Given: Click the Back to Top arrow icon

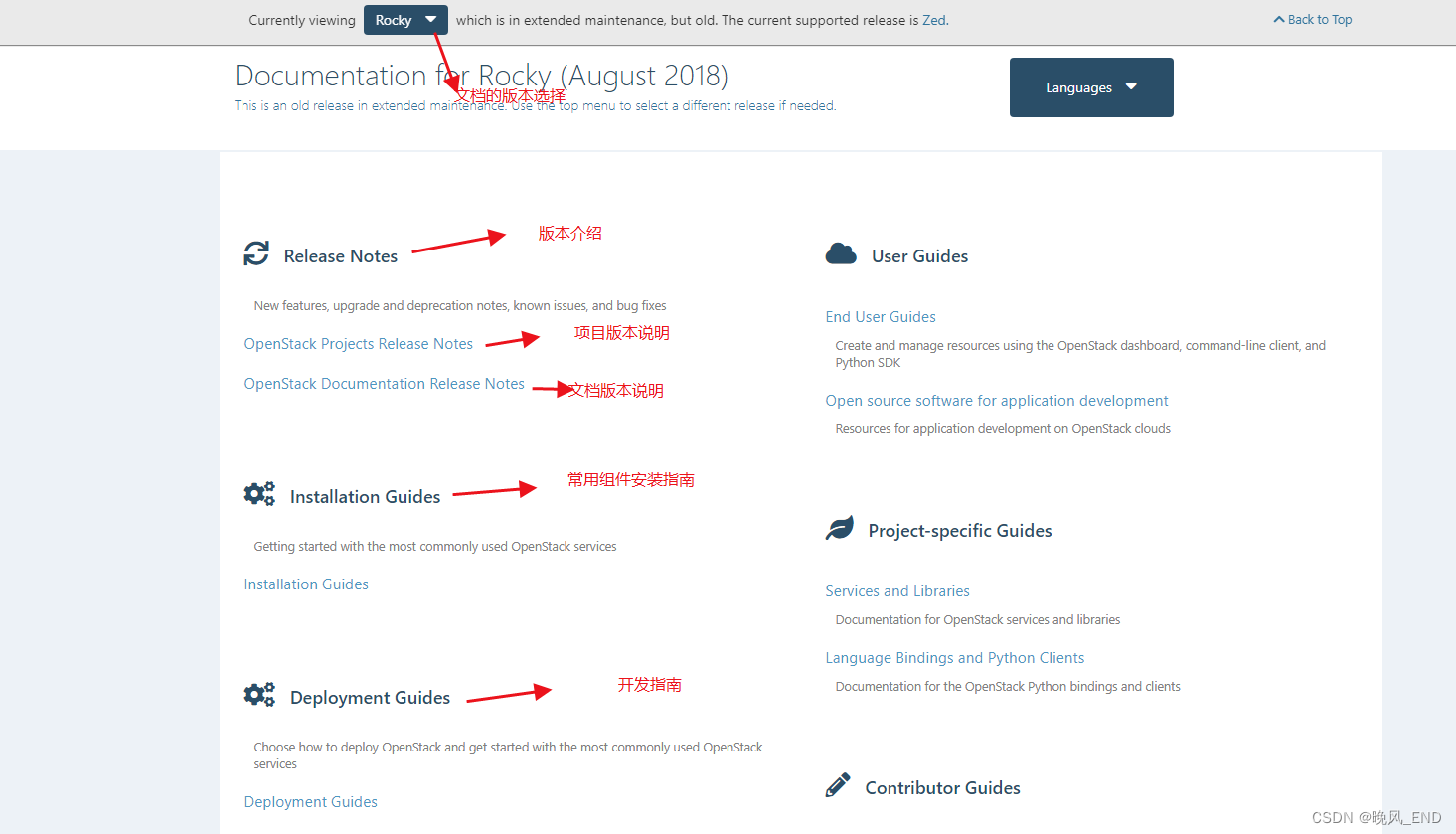Looking at the screenshot, I should click(1277, 18).
